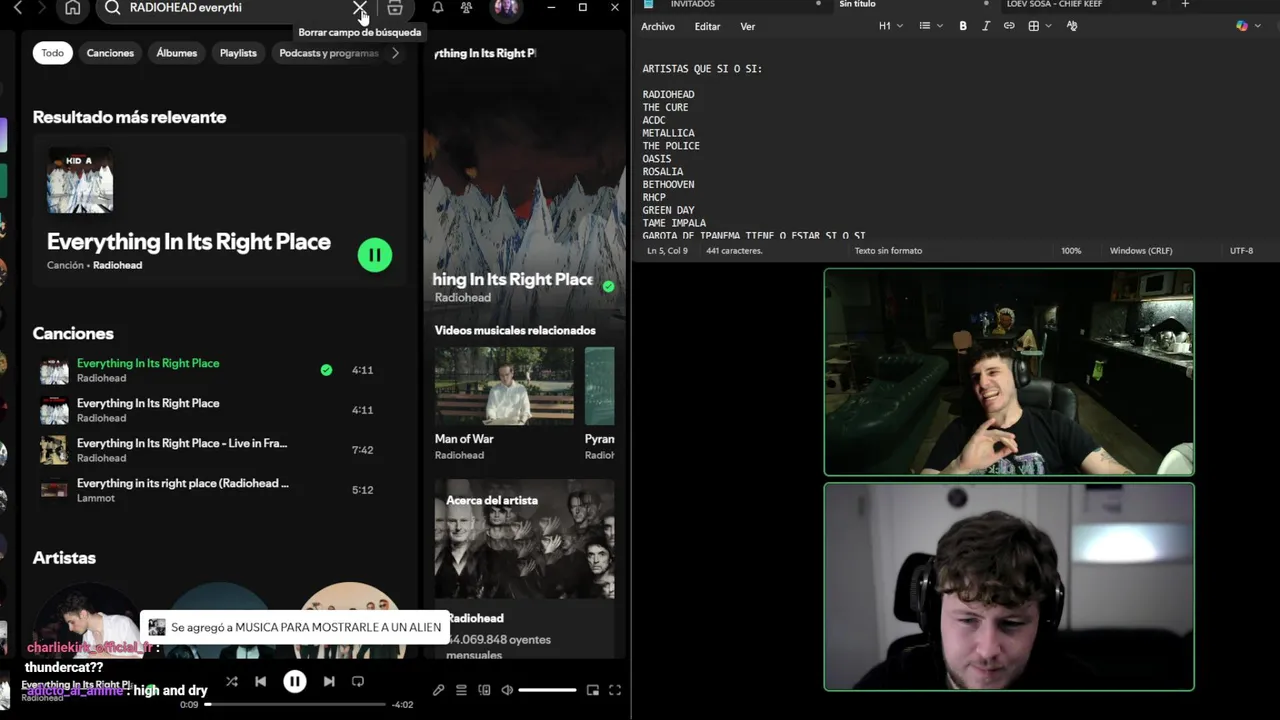Click UTF-8 encoding in Notepad status bar
1280x720 pixels.
(x=1241, y=251)
